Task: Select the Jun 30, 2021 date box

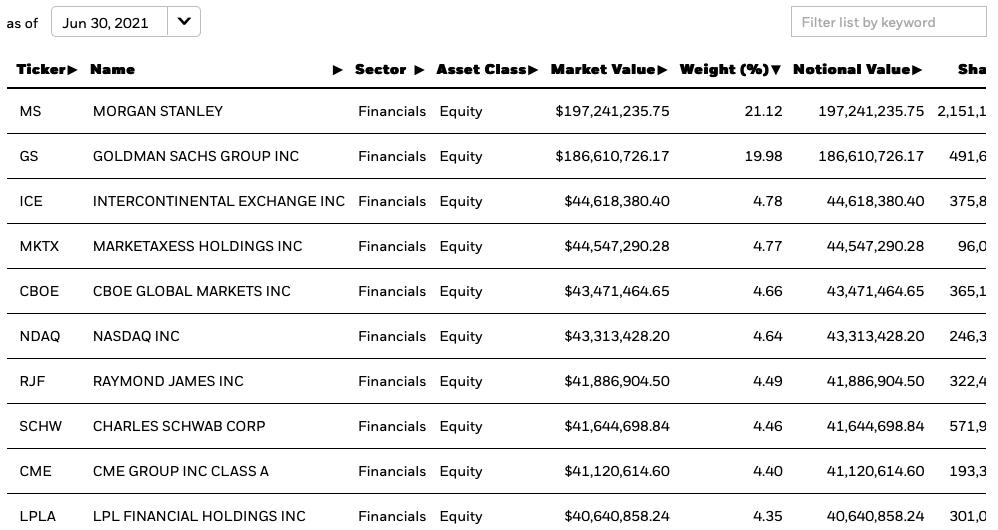Action: pyautogui.click(x=125, y=22)
